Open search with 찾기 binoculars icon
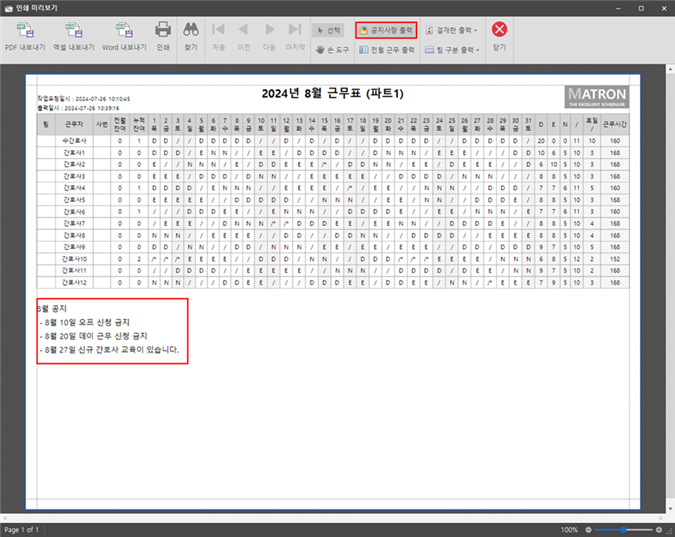 191,31
